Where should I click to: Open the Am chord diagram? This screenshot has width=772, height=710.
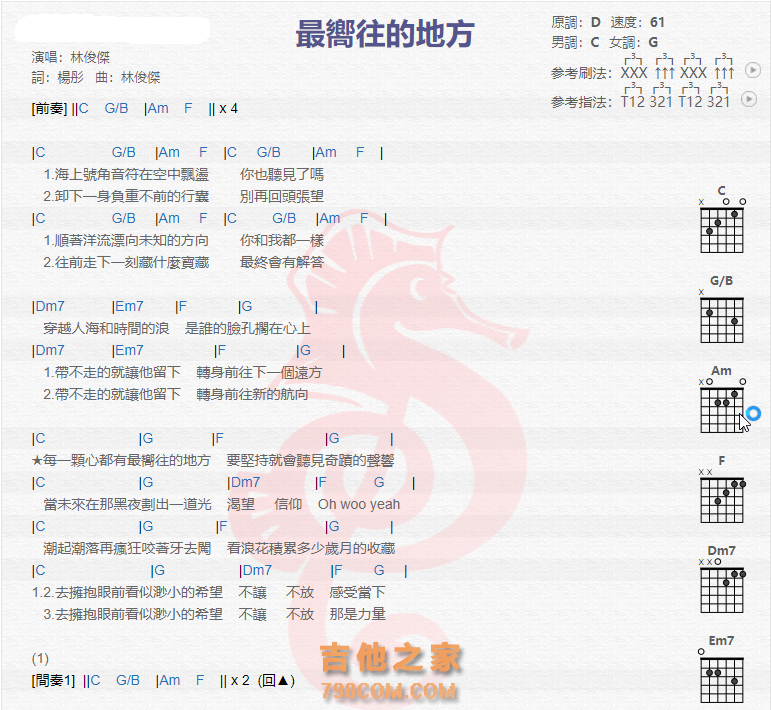(722, 400)
